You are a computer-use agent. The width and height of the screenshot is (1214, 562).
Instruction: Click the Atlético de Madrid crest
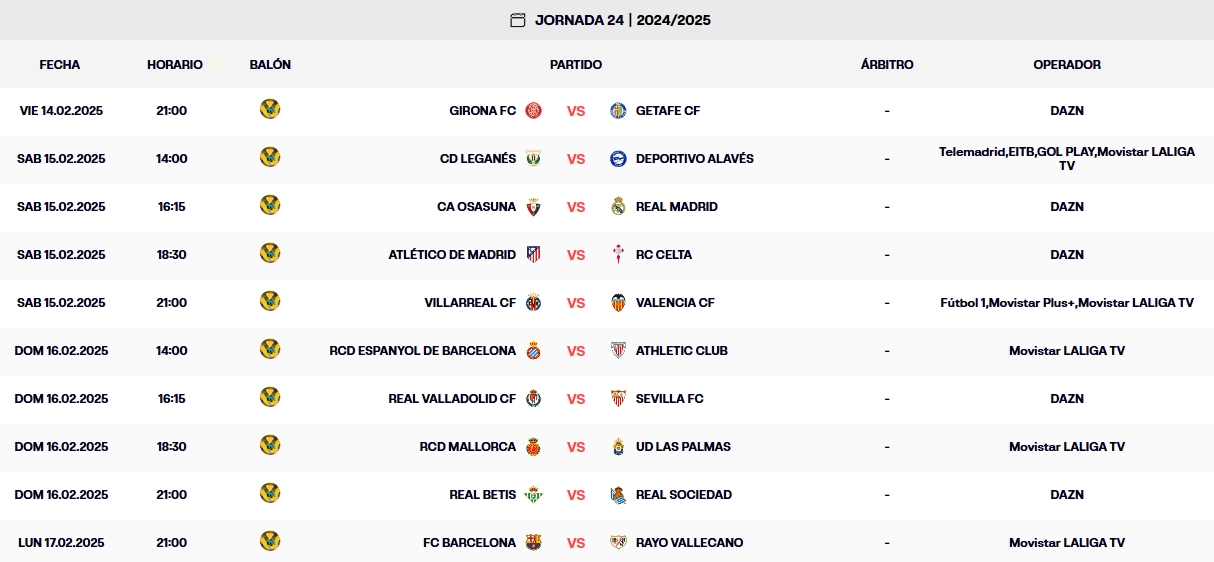[533, 255]
